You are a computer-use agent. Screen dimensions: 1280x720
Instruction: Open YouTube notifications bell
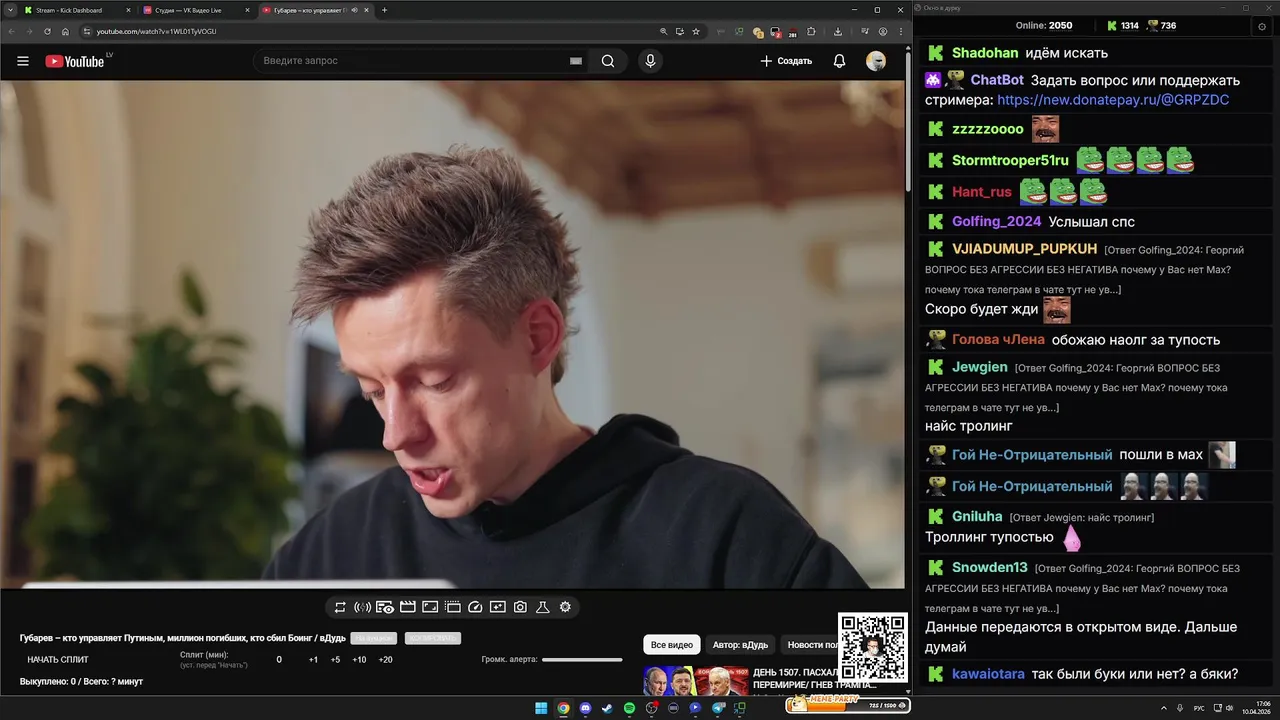coord(839,61)
